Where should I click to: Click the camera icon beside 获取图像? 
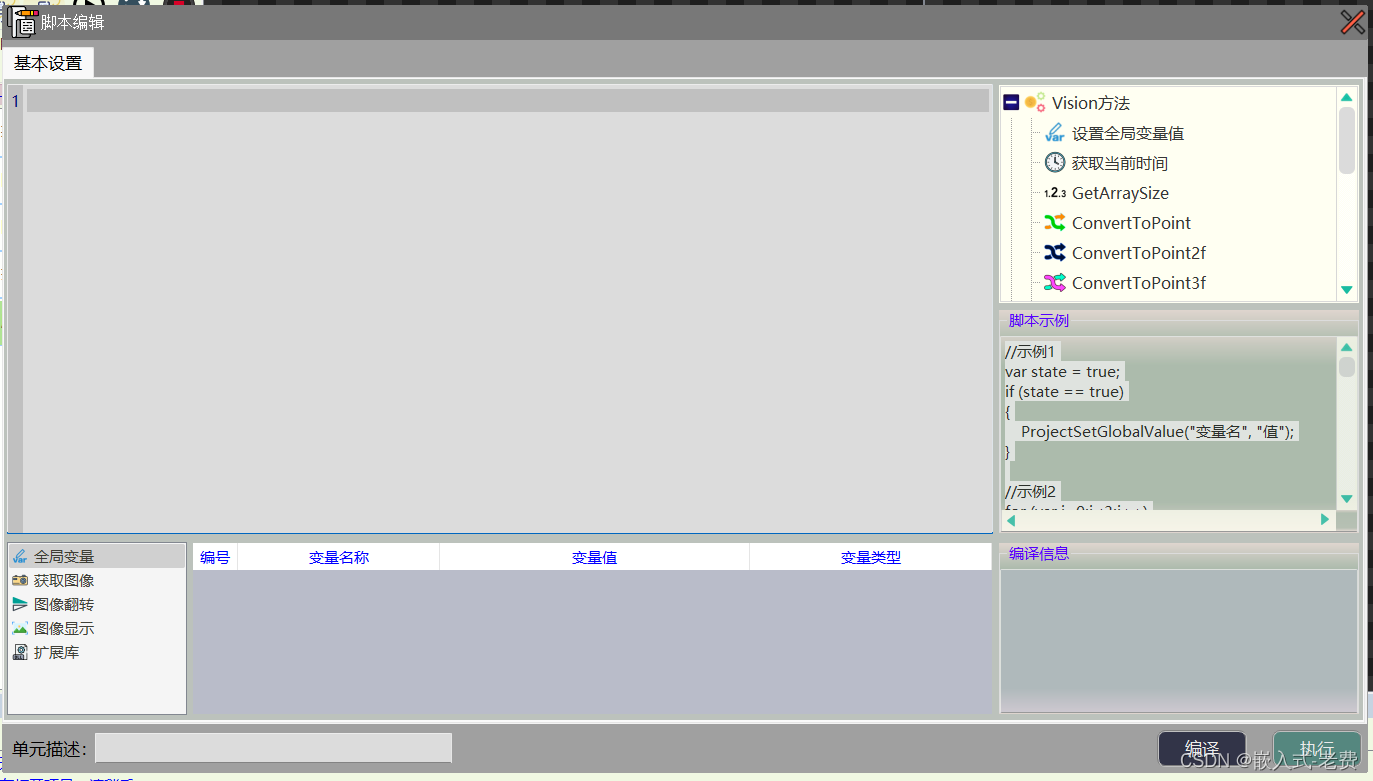click(20, 580)
